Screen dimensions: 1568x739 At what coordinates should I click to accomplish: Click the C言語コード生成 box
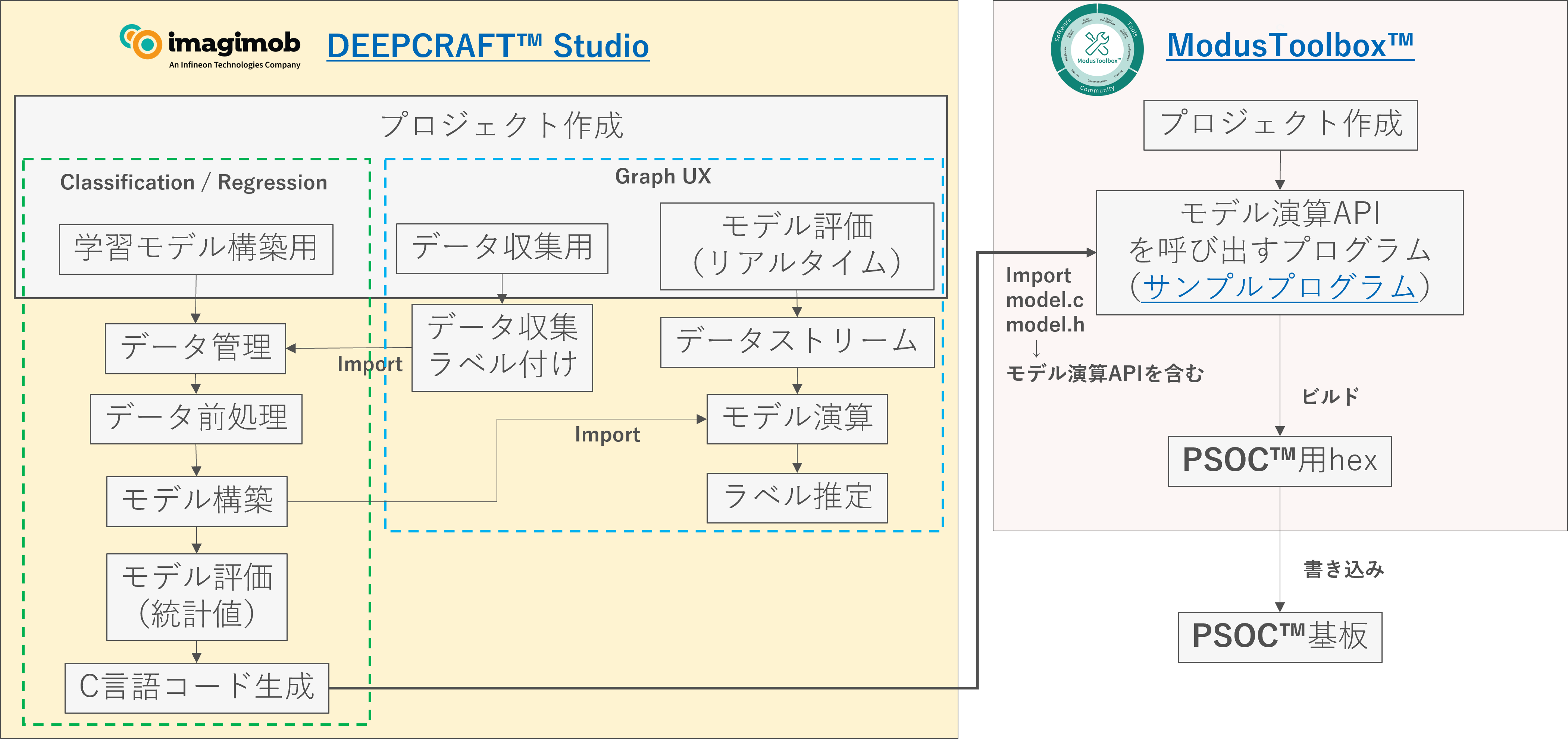[x=197, y=688]
